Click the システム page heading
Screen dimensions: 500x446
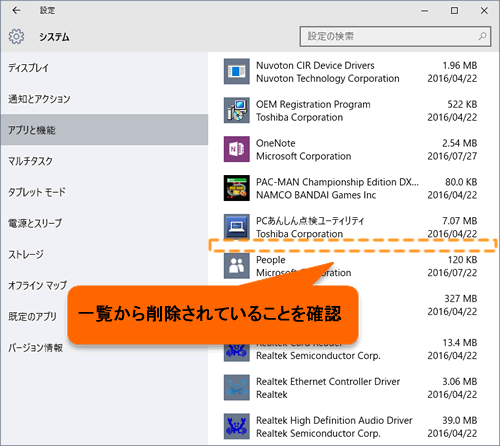pos(54,37)
